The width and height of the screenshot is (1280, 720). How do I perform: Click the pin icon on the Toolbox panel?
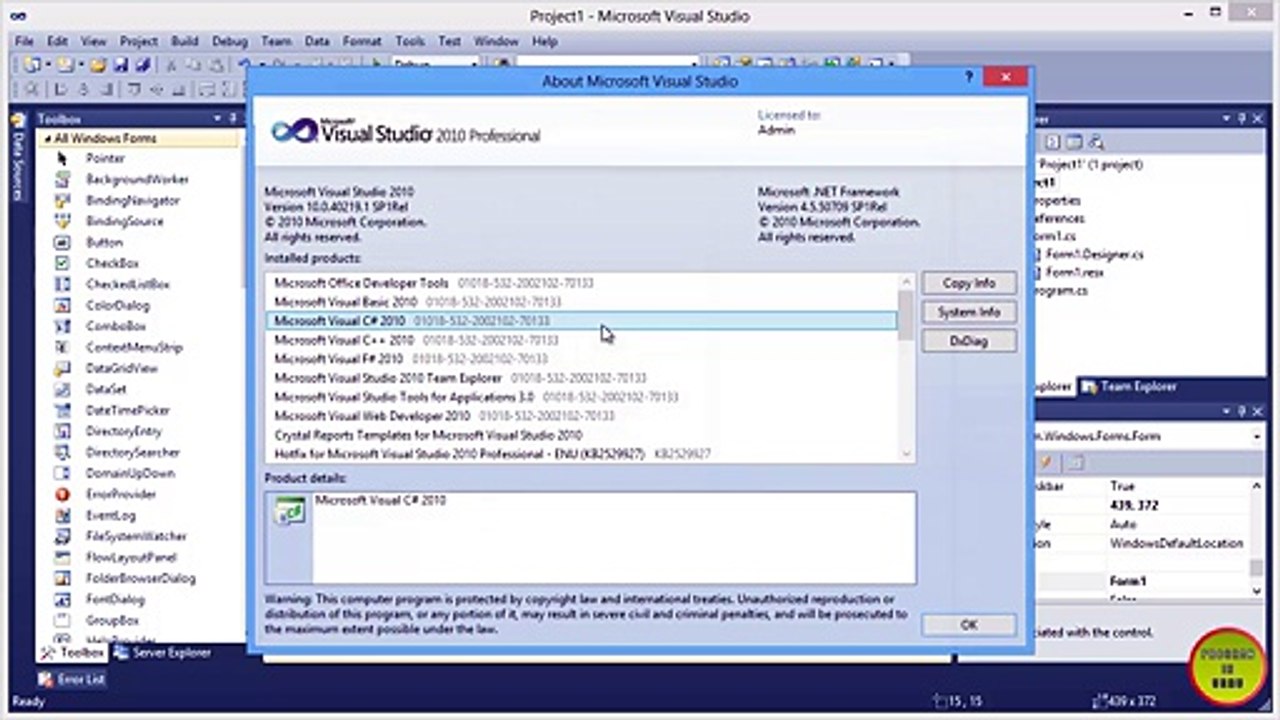[232, 118]
